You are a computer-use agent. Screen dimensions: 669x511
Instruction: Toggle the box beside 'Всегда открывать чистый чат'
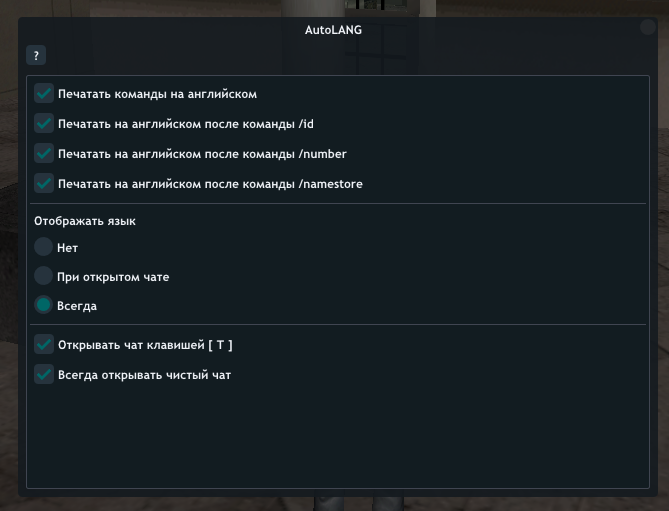(44, 374)
